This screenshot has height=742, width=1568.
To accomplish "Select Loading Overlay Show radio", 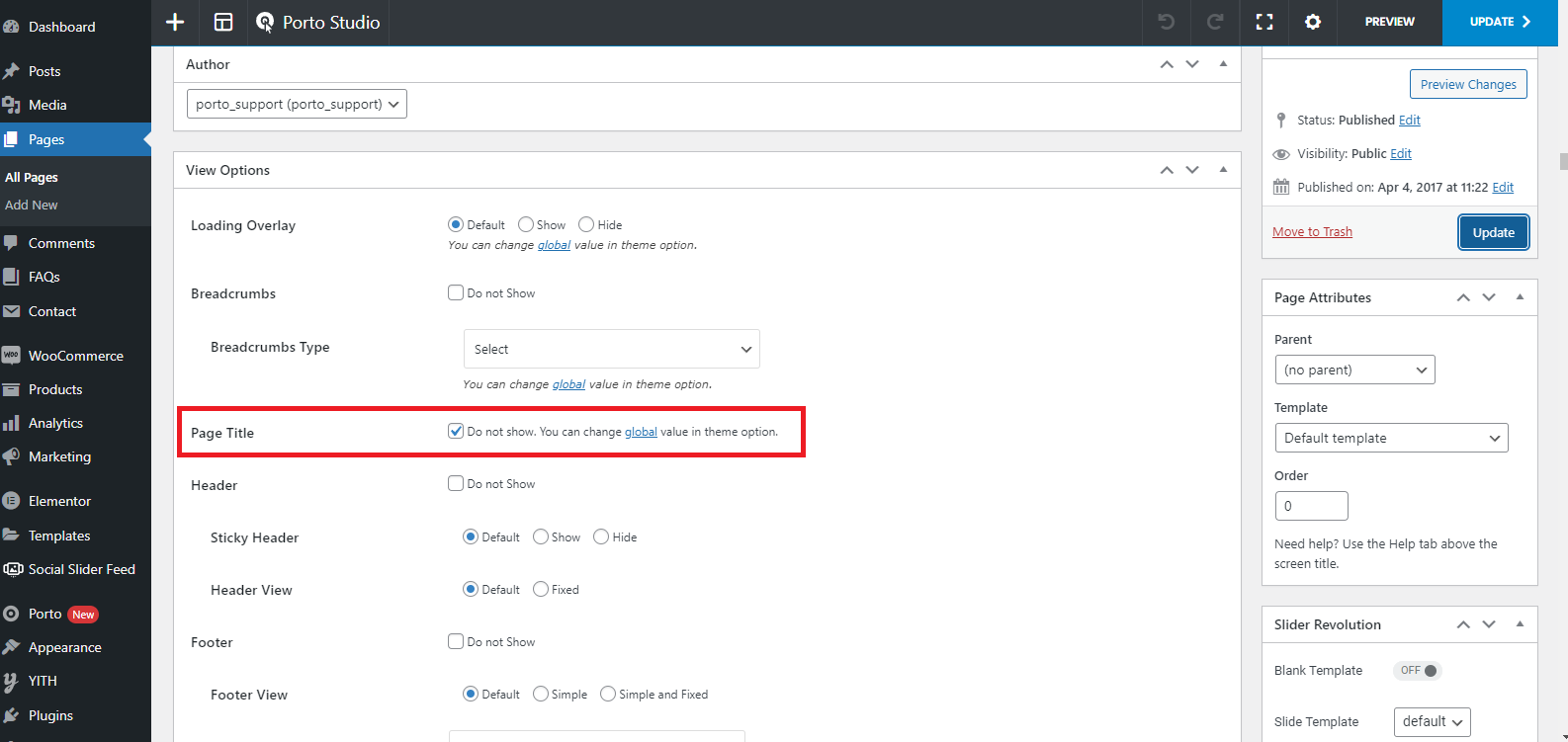I will 526,224.
